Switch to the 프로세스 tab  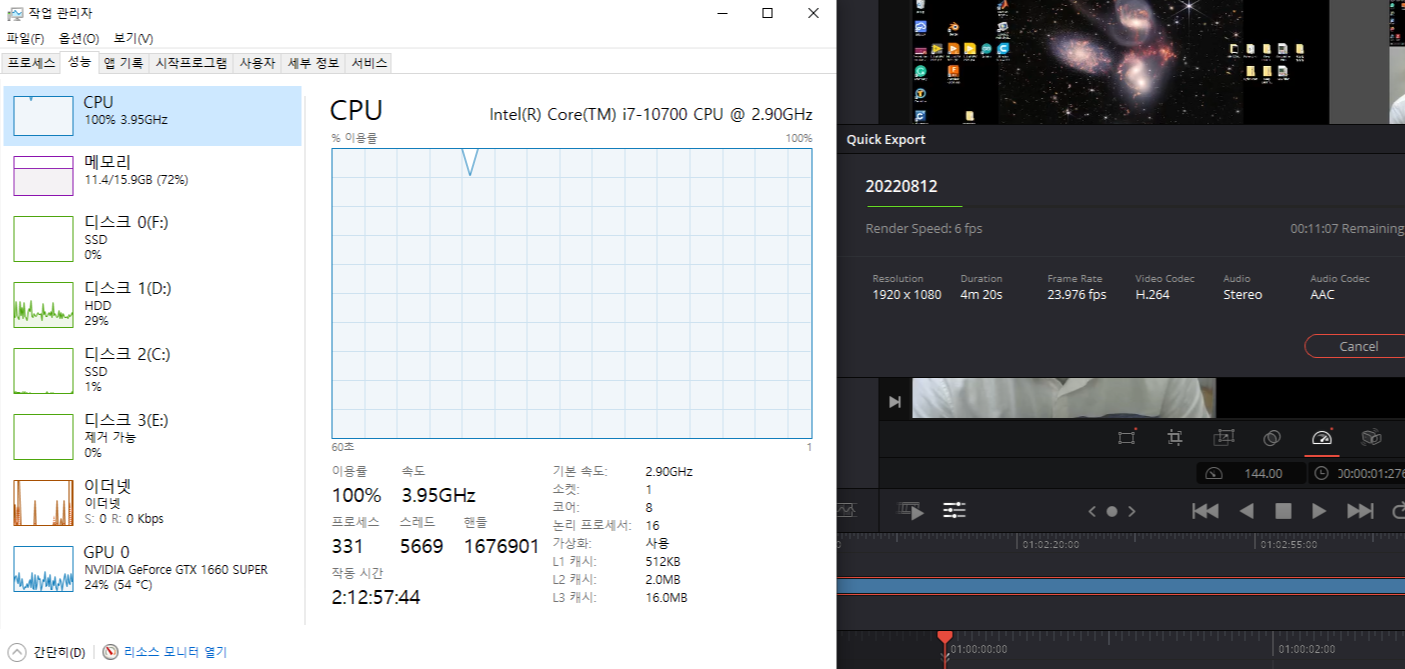pyautogui.click(x=32, y=63)
